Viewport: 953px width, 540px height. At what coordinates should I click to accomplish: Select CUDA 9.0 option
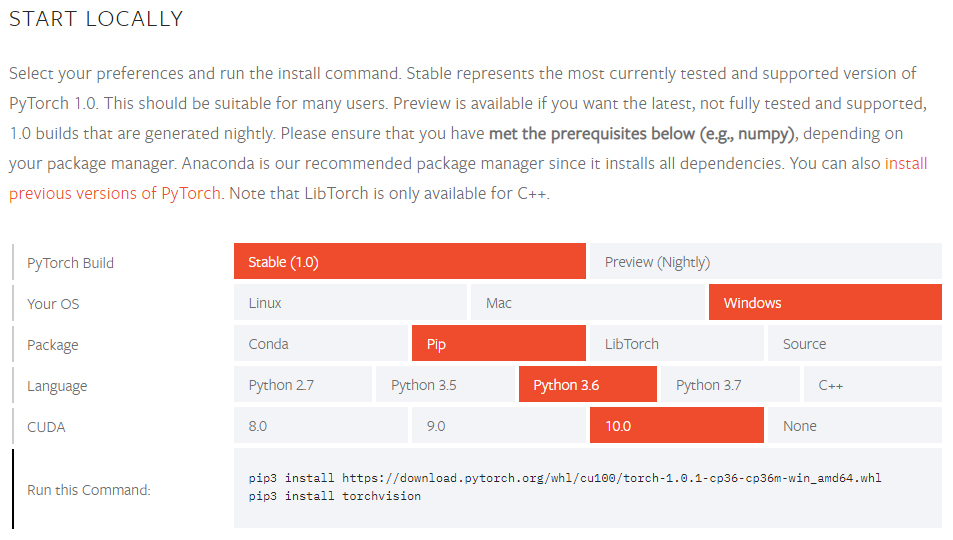click(x=498, y=426)
